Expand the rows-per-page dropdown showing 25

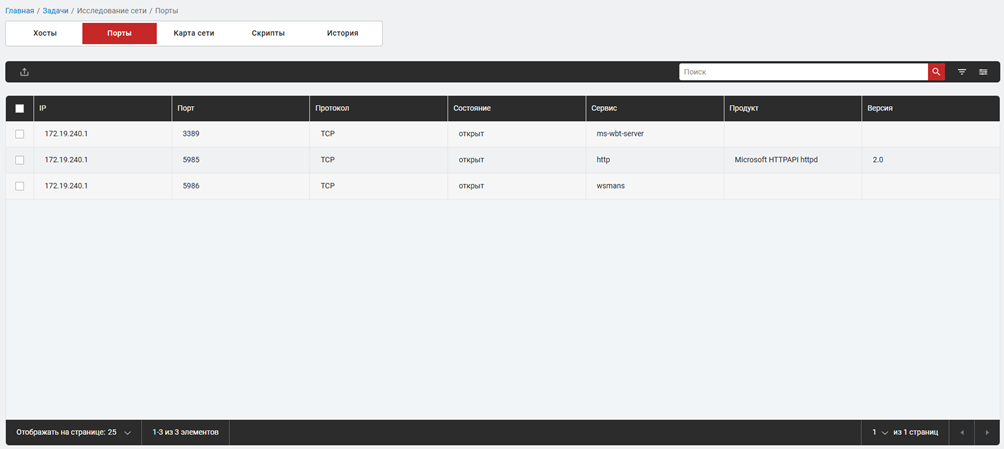(x=127, y=433)
